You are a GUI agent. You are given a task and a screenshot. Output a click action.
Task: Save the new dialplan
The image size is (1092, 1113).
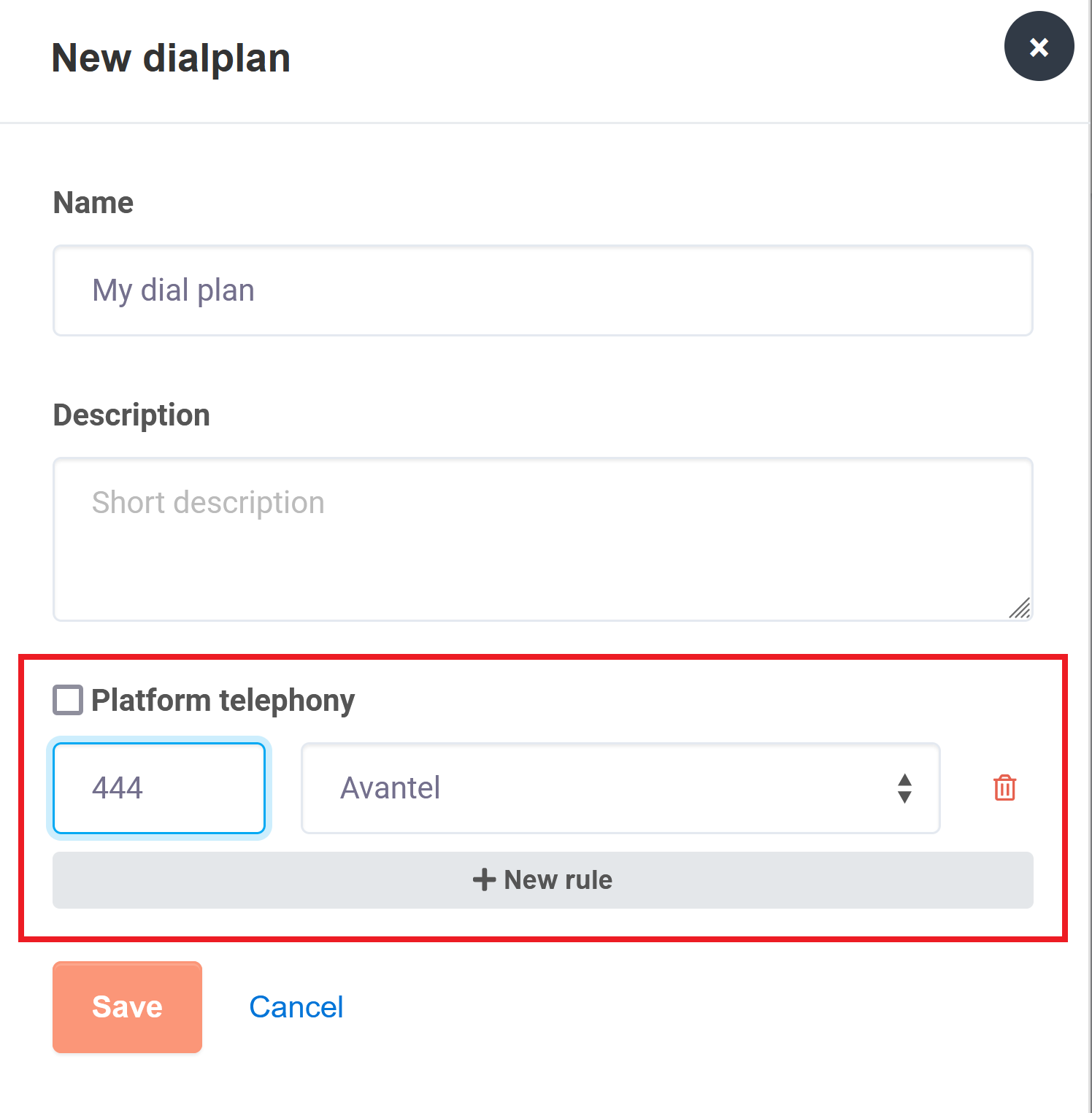127,1007
